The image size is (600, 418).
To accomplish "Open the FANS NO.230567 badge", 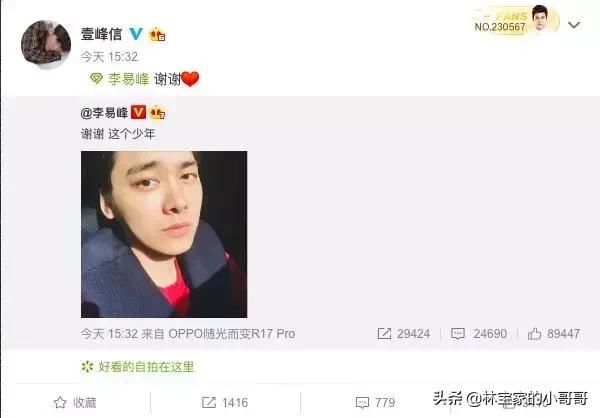I will point(515,21).
